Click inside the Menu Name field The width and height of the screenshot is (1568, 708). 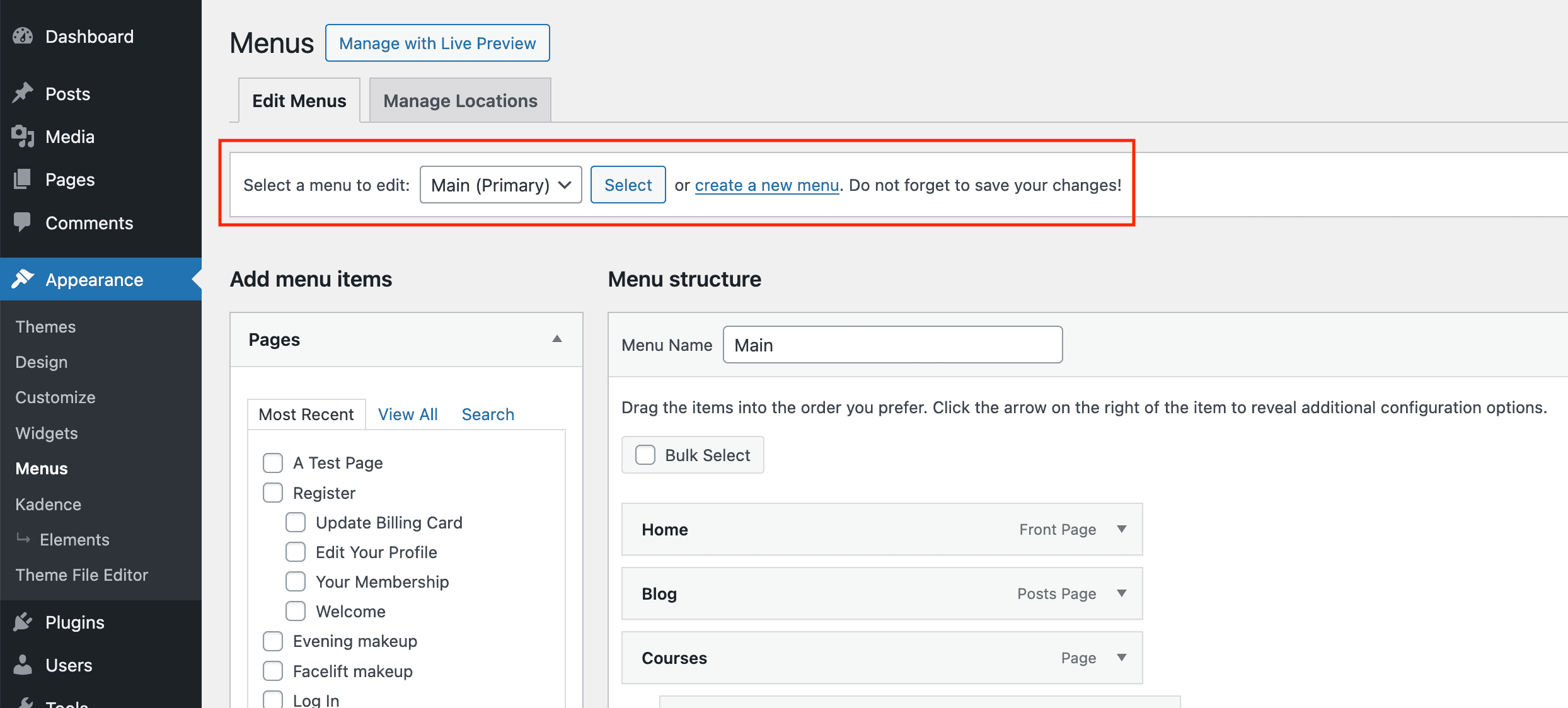click(x=892, y=345)
